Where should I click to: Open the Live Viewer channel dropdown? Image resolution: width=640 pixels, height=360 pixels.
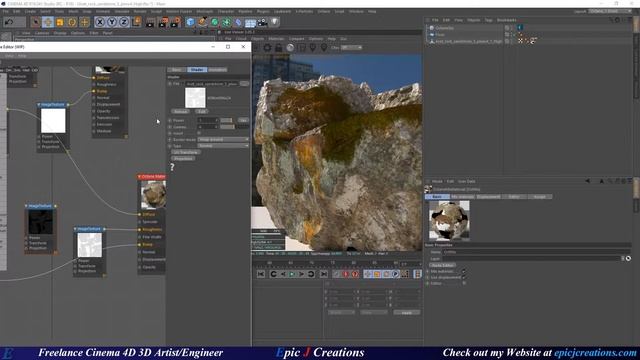(351, 48)
